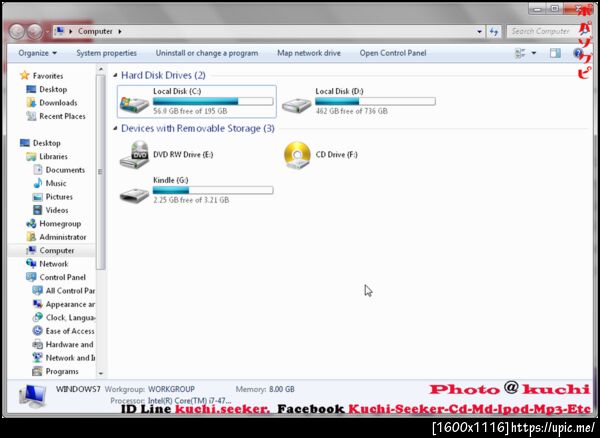The height and width of the screenshot is (438, 600).
Task: Click the Memory 8.00 GB value
Action: [x=282, y=389]
